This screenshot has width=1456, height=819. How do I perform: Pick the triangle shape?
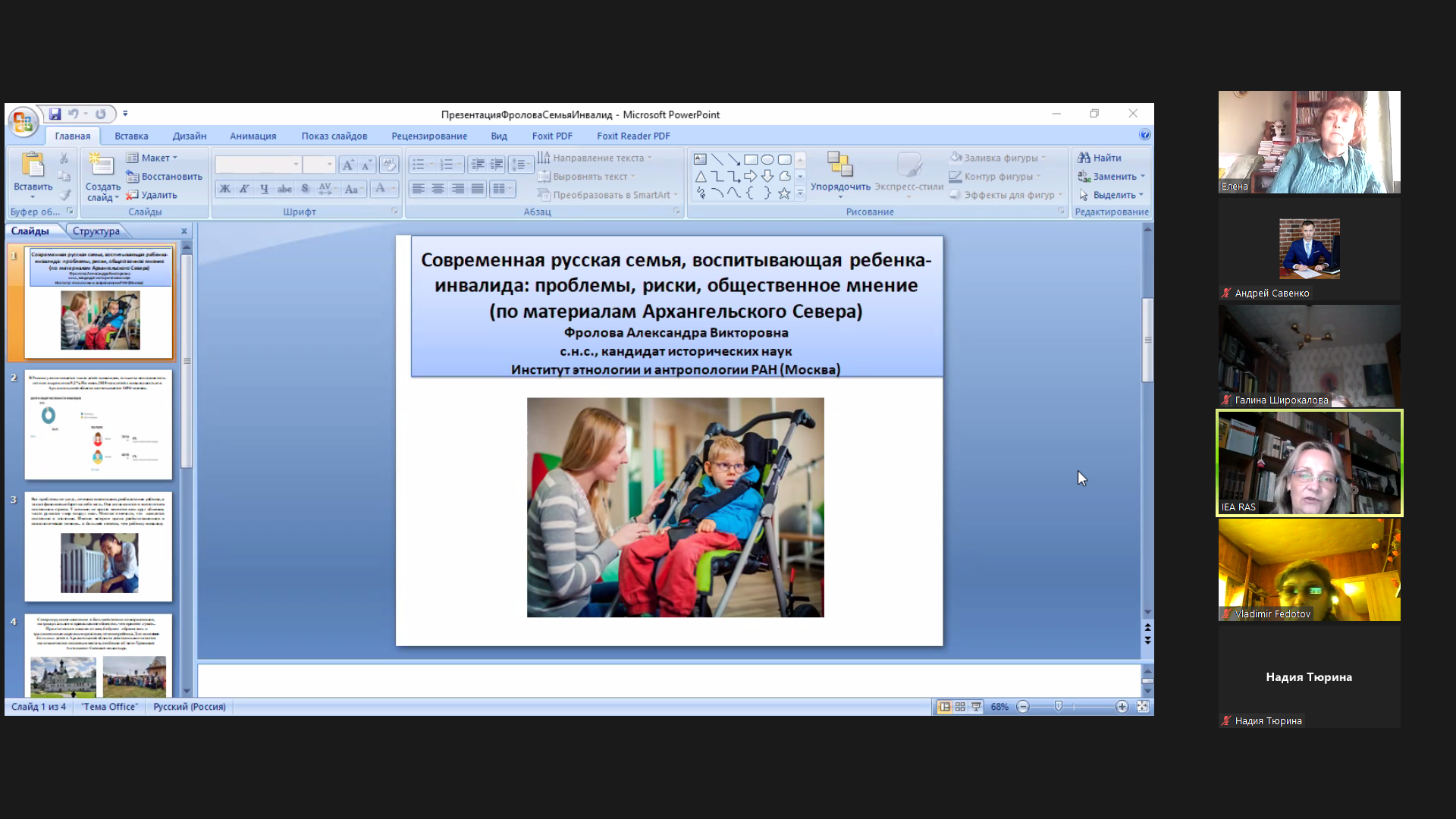(701, 177)
